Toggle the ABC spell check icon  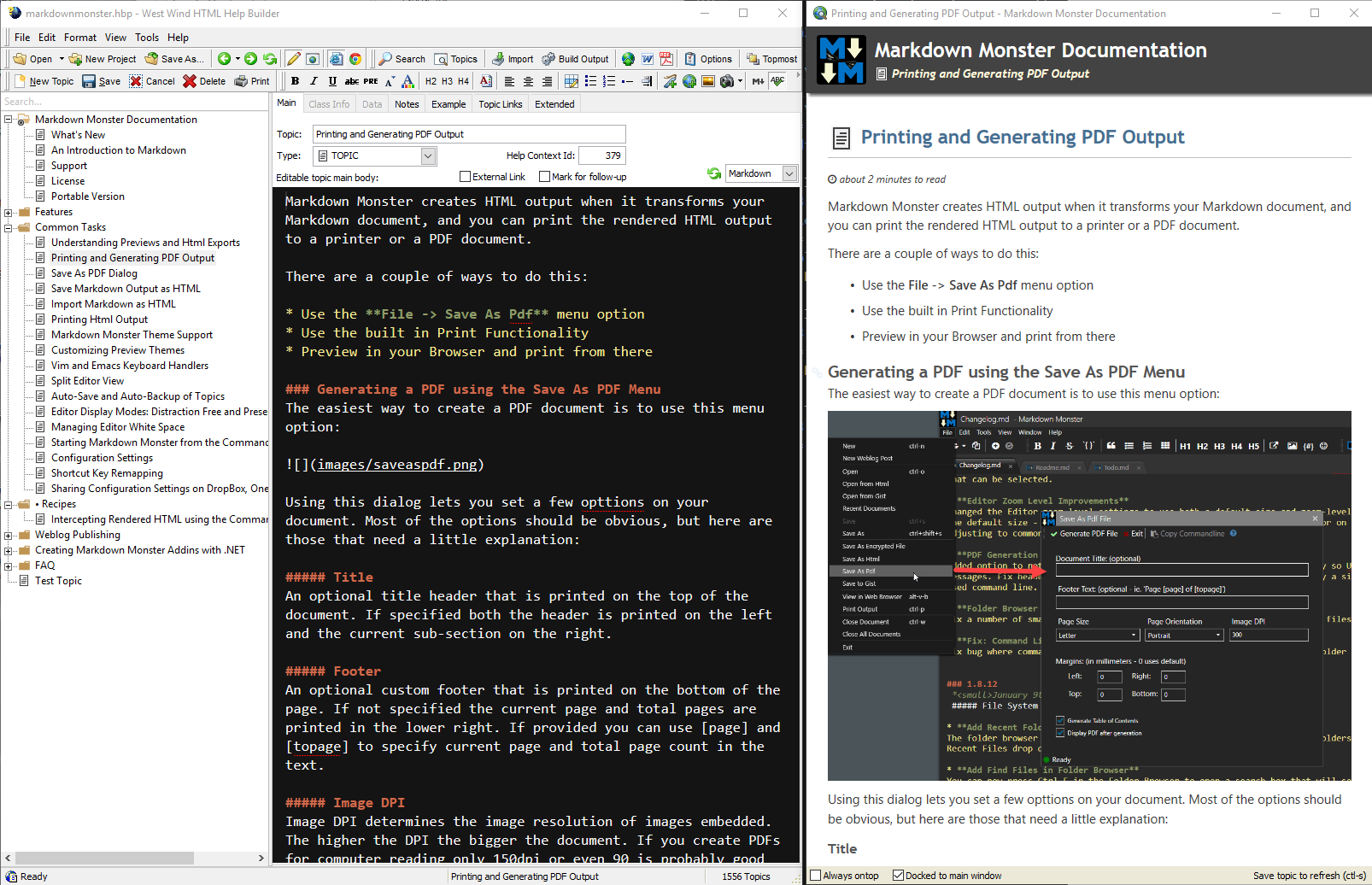pyautogui.click(x=777, y=81)
